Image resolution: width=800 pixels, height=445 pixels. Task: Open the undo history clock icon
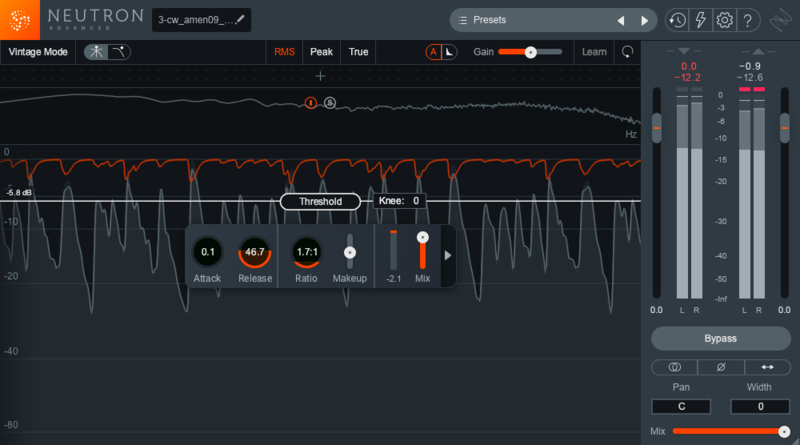click(677, 20)
